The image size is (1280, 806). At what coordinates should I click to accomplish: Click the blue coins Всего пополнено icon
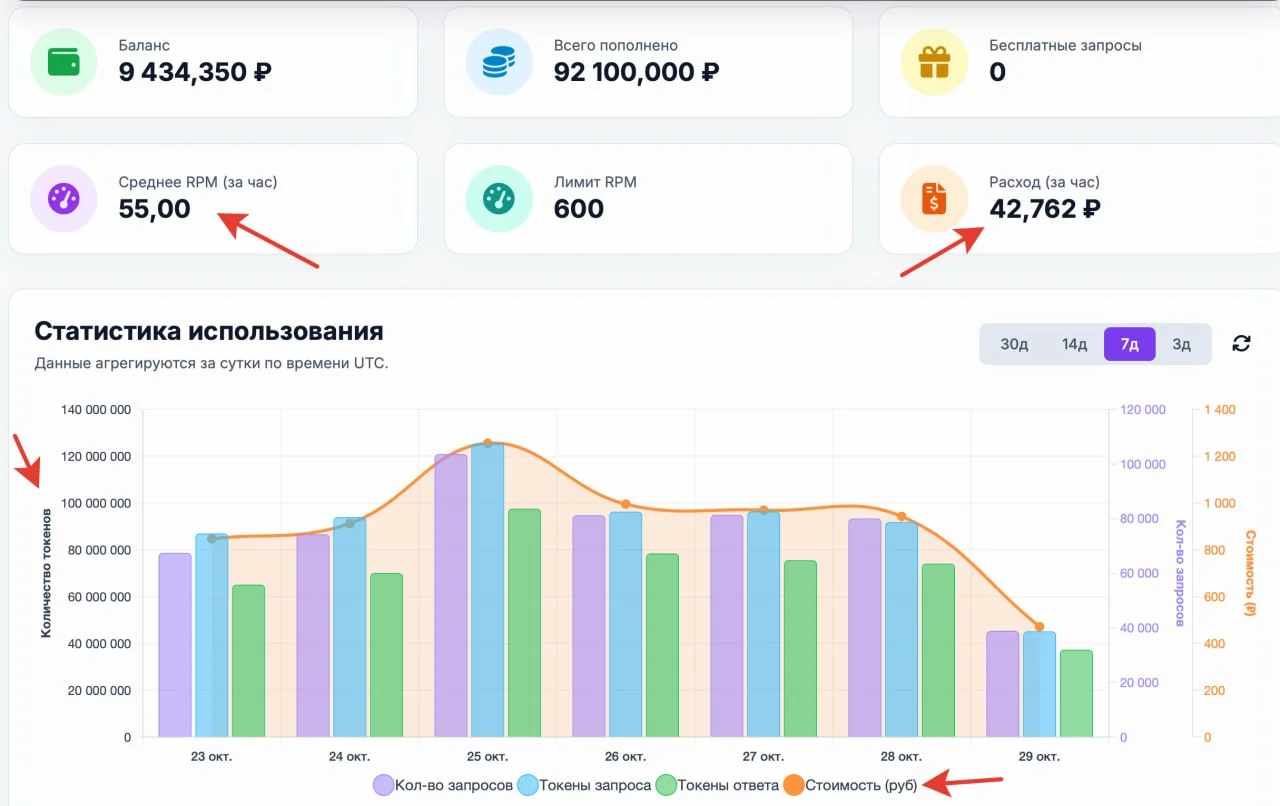(499, 62)
